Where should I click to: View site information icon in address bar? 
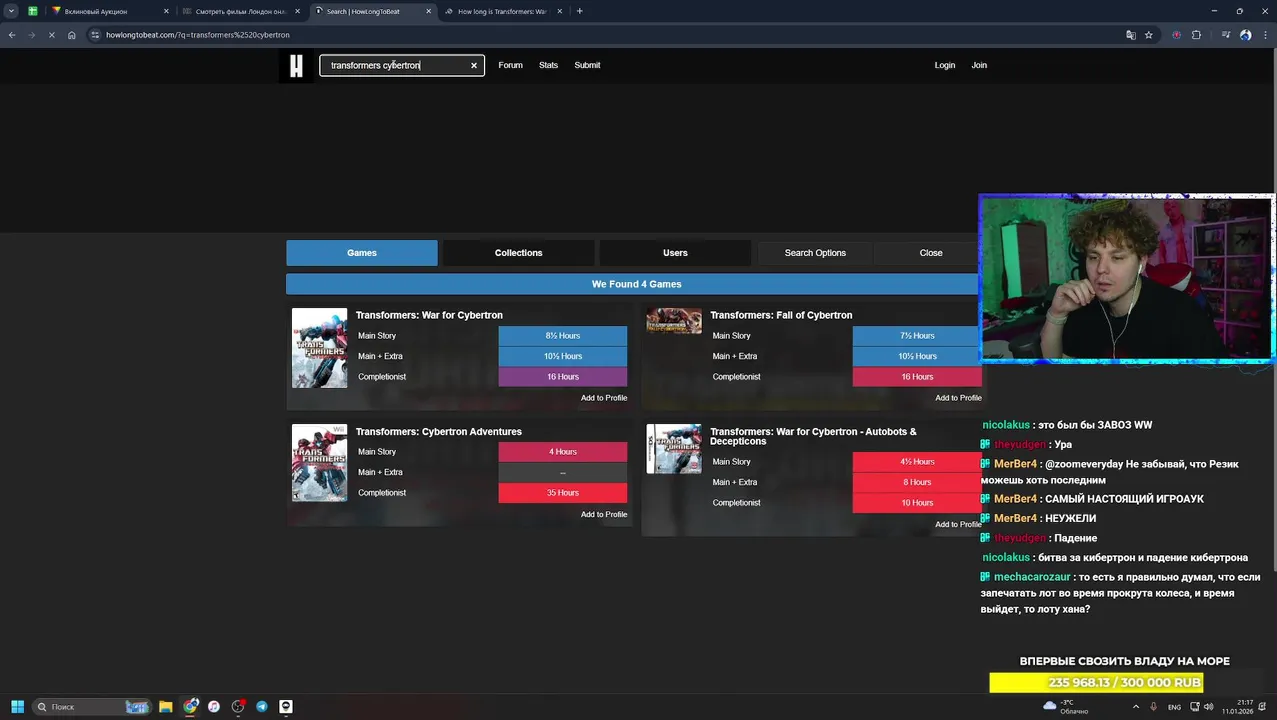pyautogui.click(x=95, y=35)
